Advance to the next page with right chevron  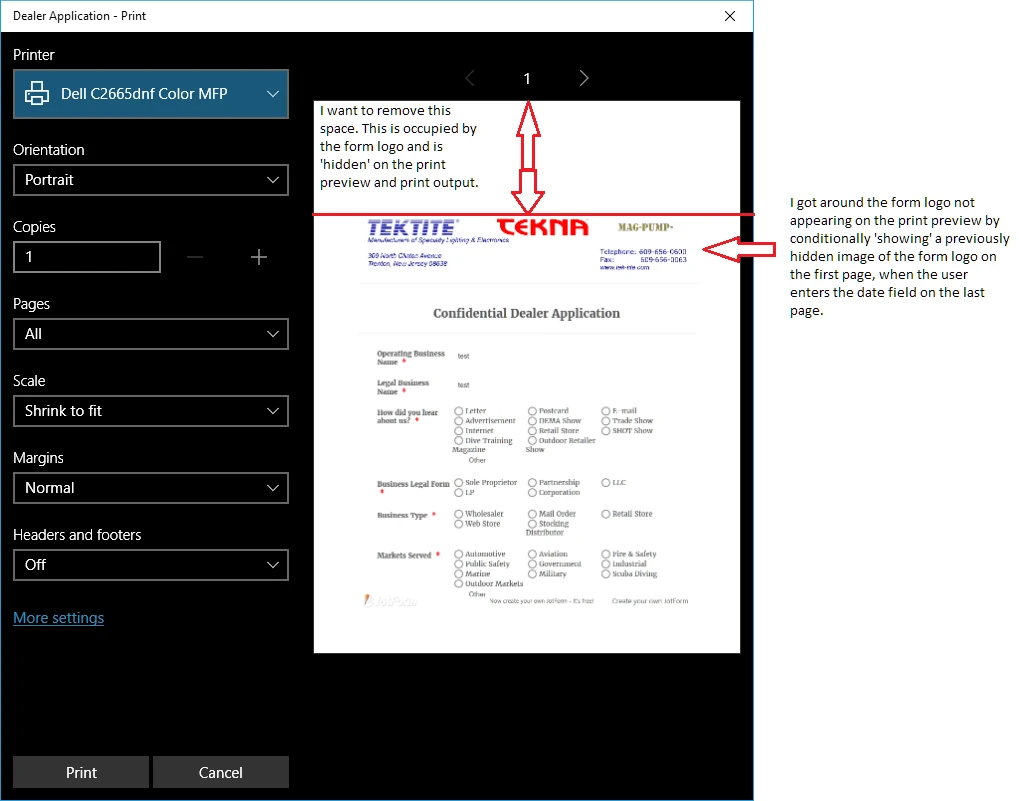point(584,78)
